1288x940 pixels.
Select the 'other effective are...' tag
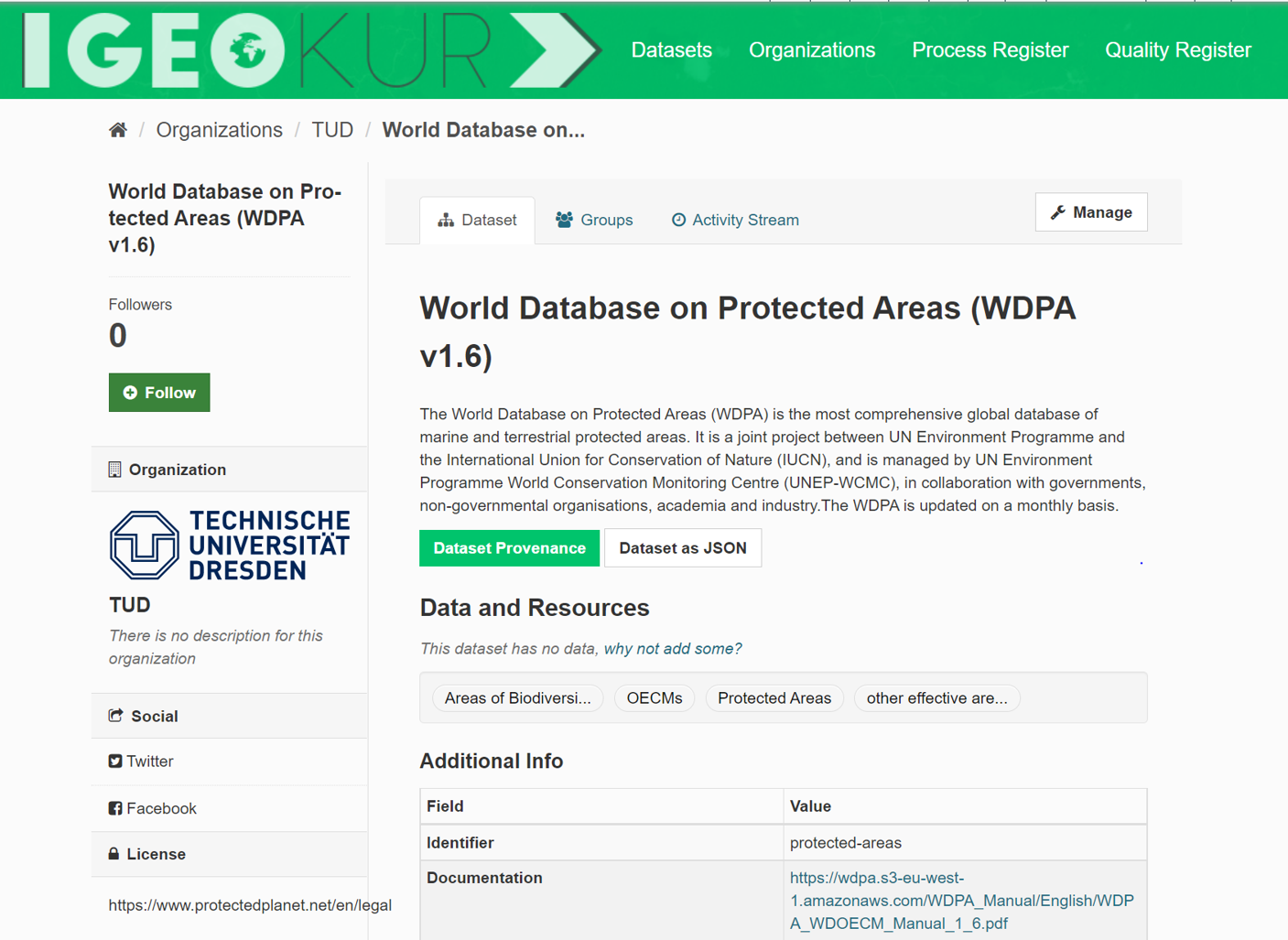coord(937,698)
